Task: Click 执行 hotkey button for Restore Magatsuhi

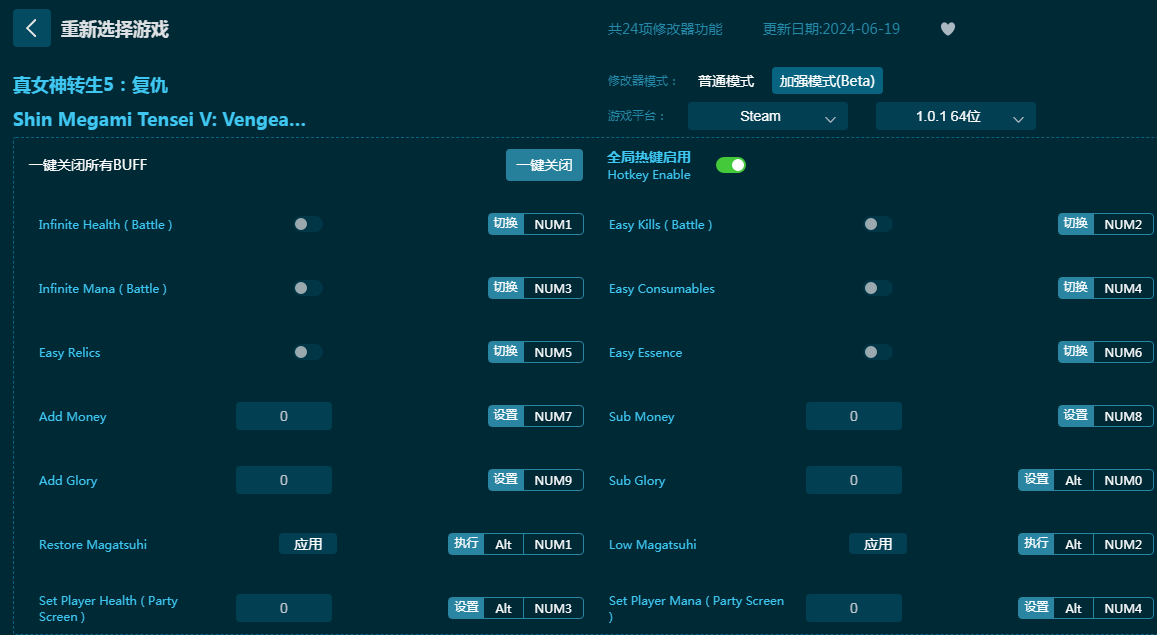Action: [x=466, y=544]
